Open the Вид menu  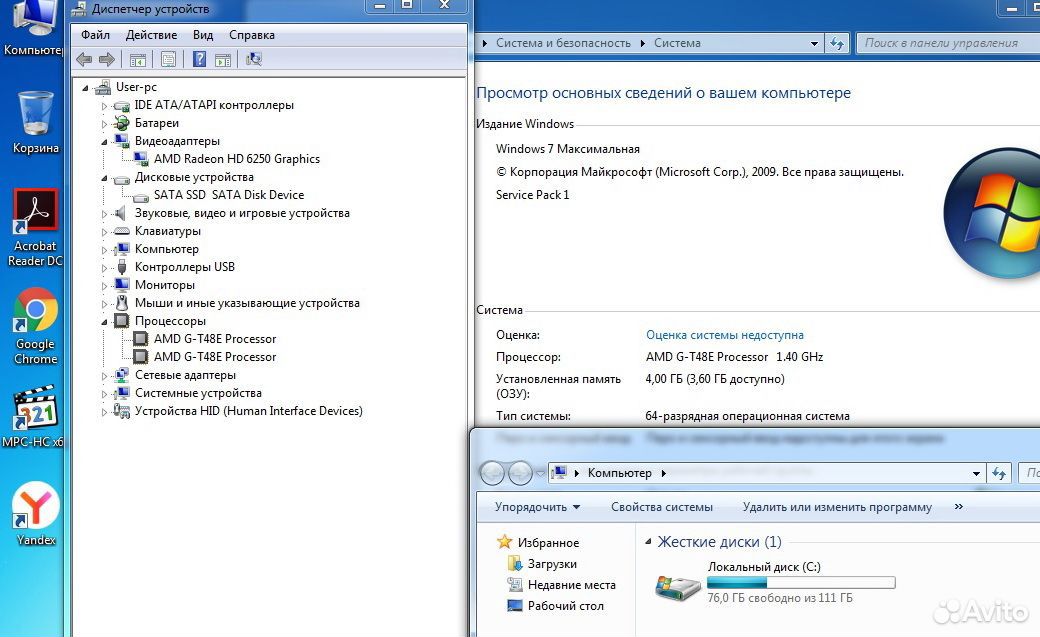[x=203, y=35]
